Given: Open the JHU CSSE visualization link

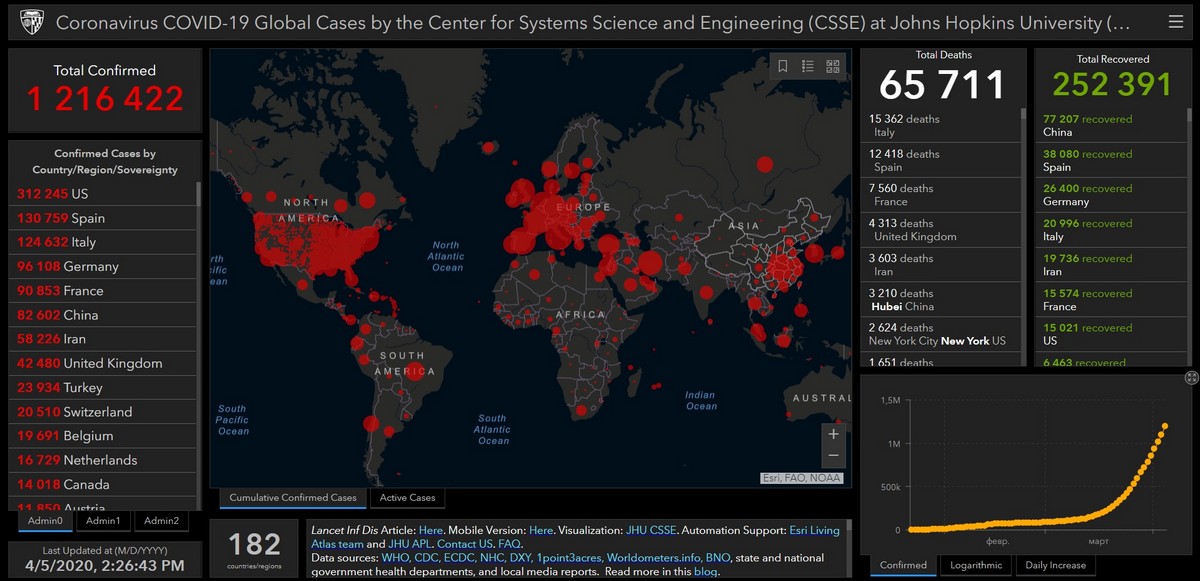Looking at the screenshot, I should pos(651,530).
